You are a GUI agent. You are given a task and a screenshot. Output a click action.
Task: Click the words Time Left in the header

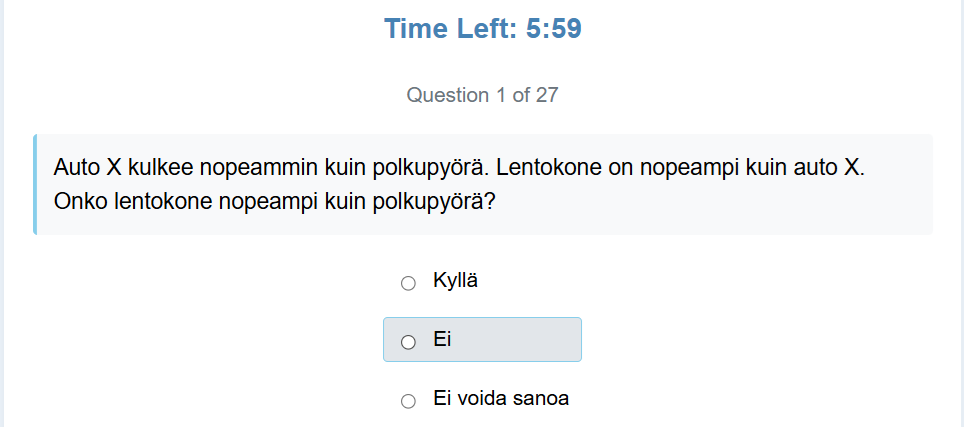point(442,29)
